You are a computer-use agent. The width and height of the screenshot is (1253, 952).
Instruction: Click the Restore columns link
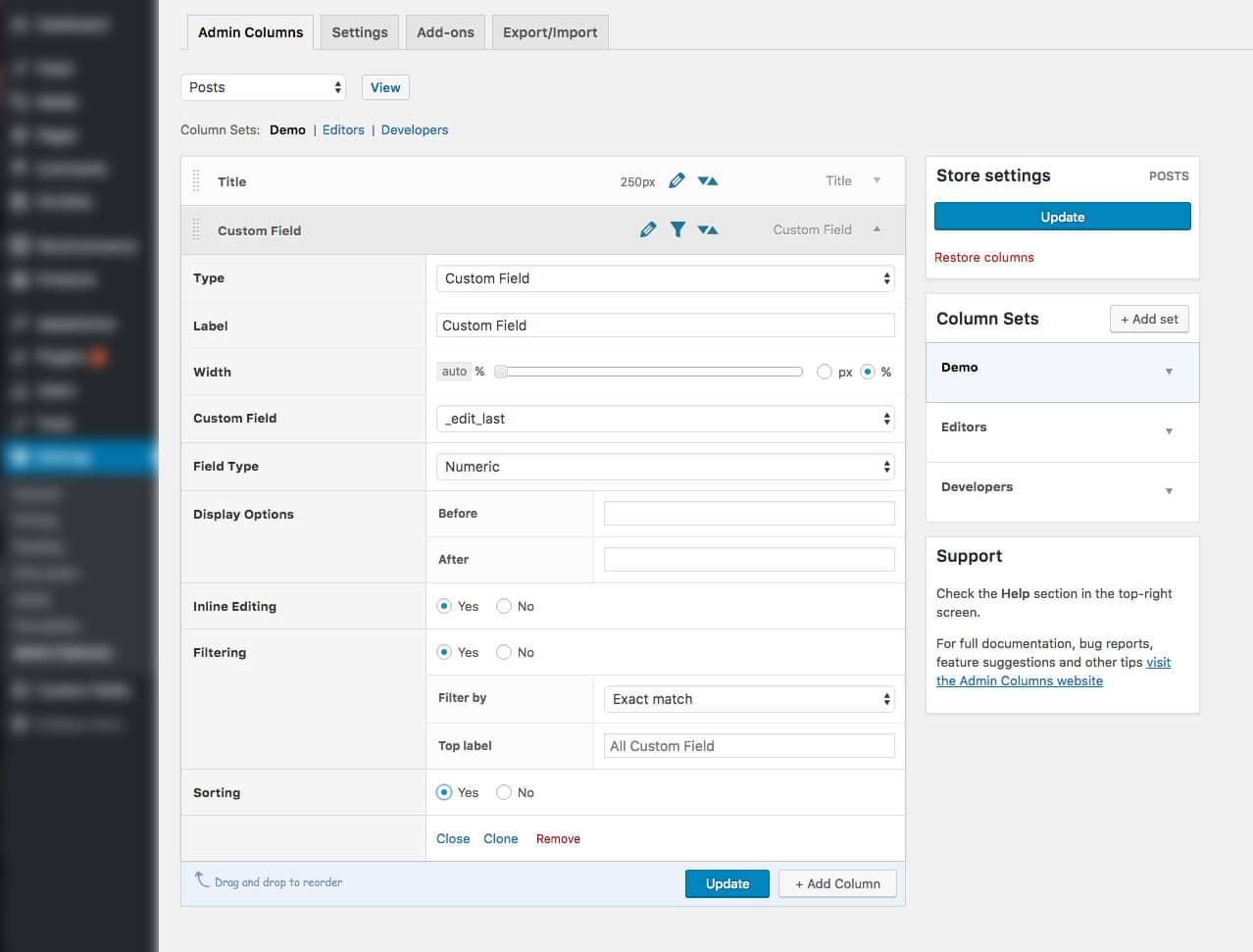click(984, 256)
